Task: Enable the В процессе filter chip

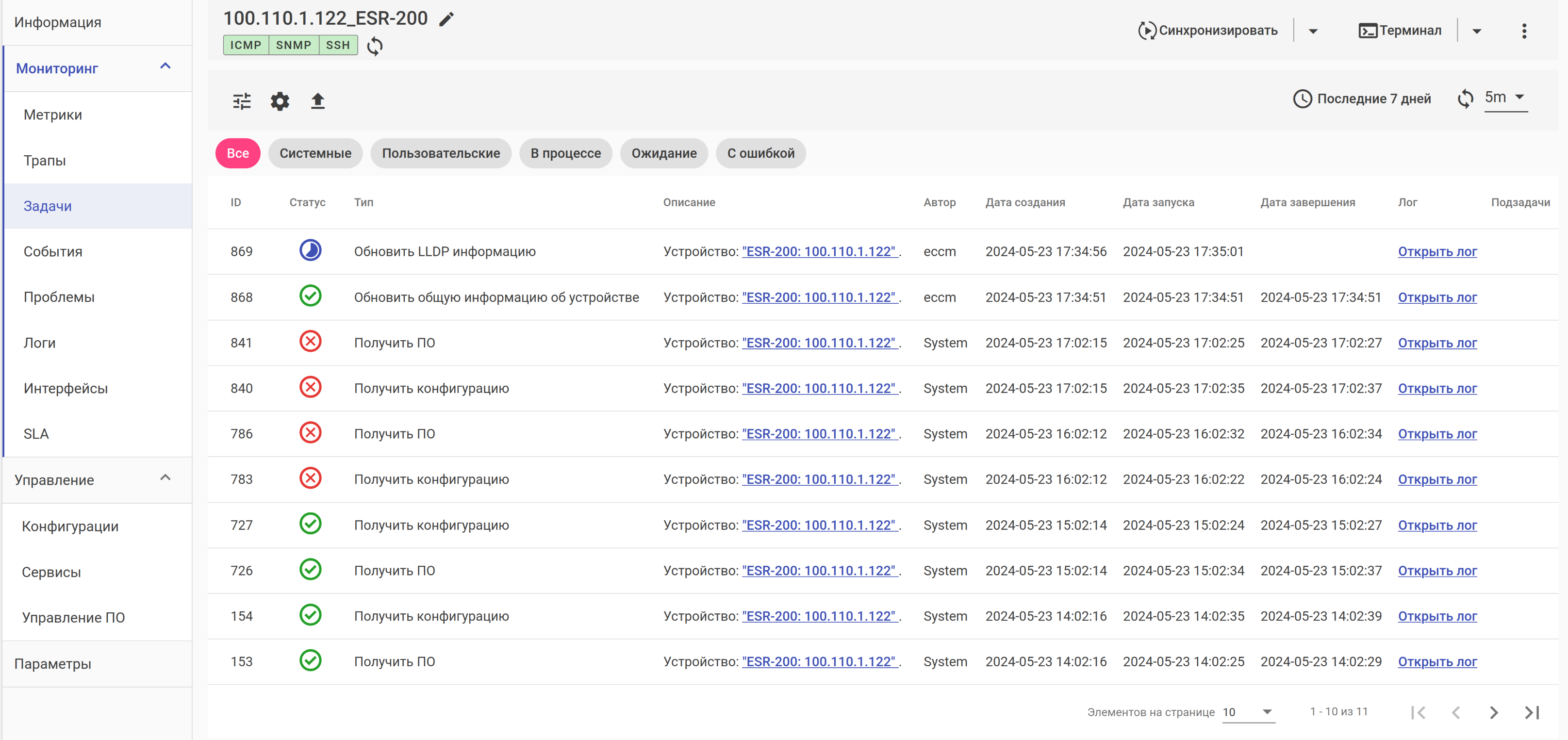Action: tap(565, 153)
